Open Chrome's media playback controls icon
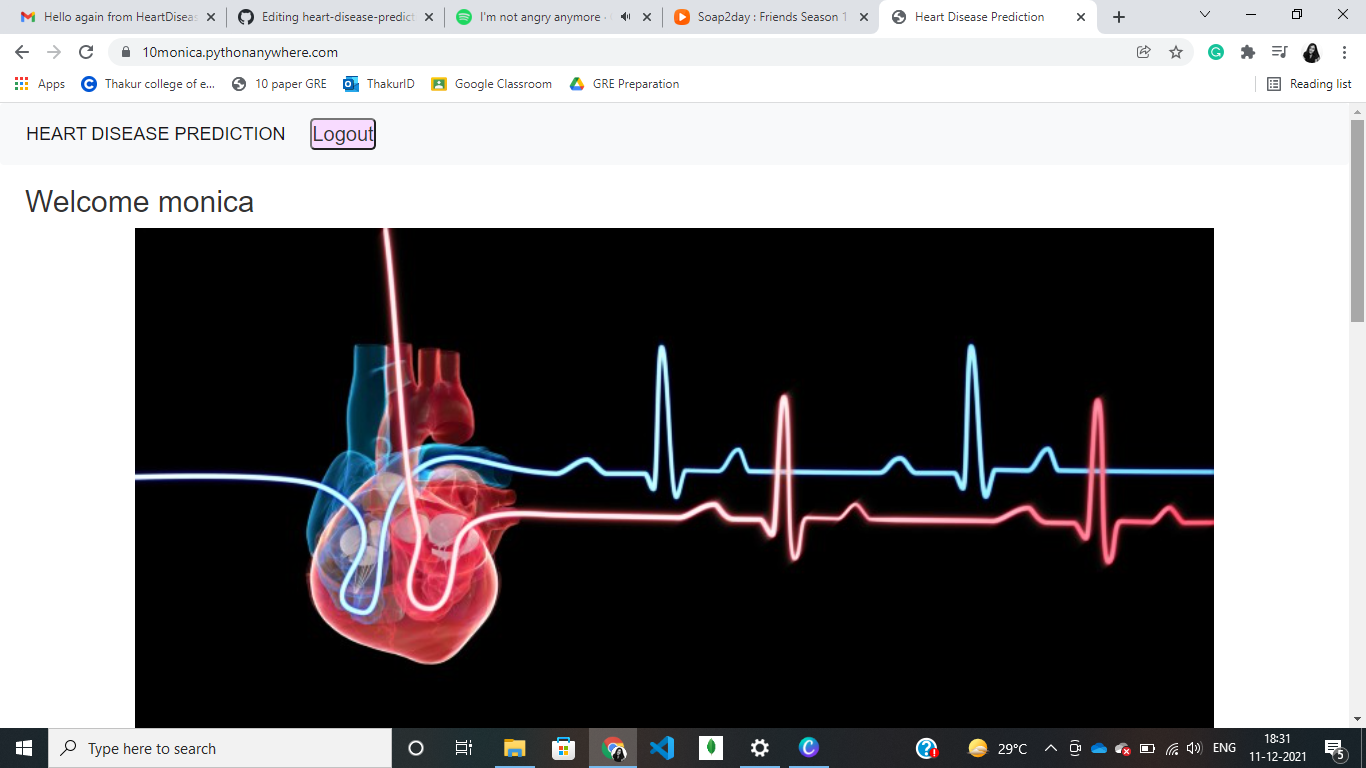Image resolution: width=1366 pixels, height=768 pixels. (x=1279, y=50)
